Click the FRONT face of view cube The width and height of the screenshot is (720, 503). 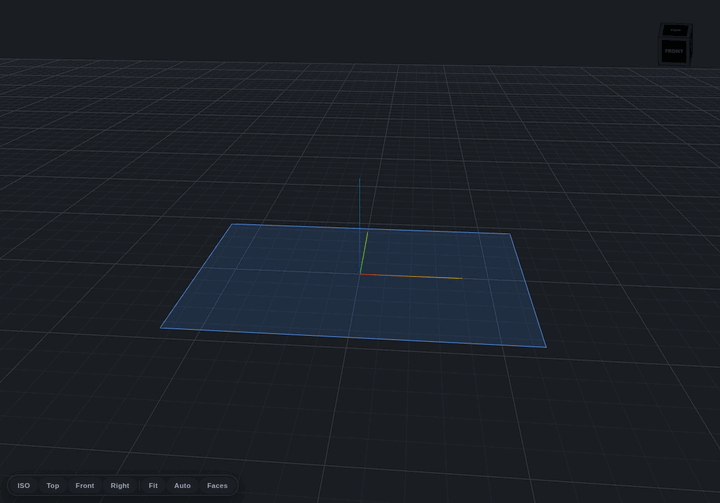674,51
